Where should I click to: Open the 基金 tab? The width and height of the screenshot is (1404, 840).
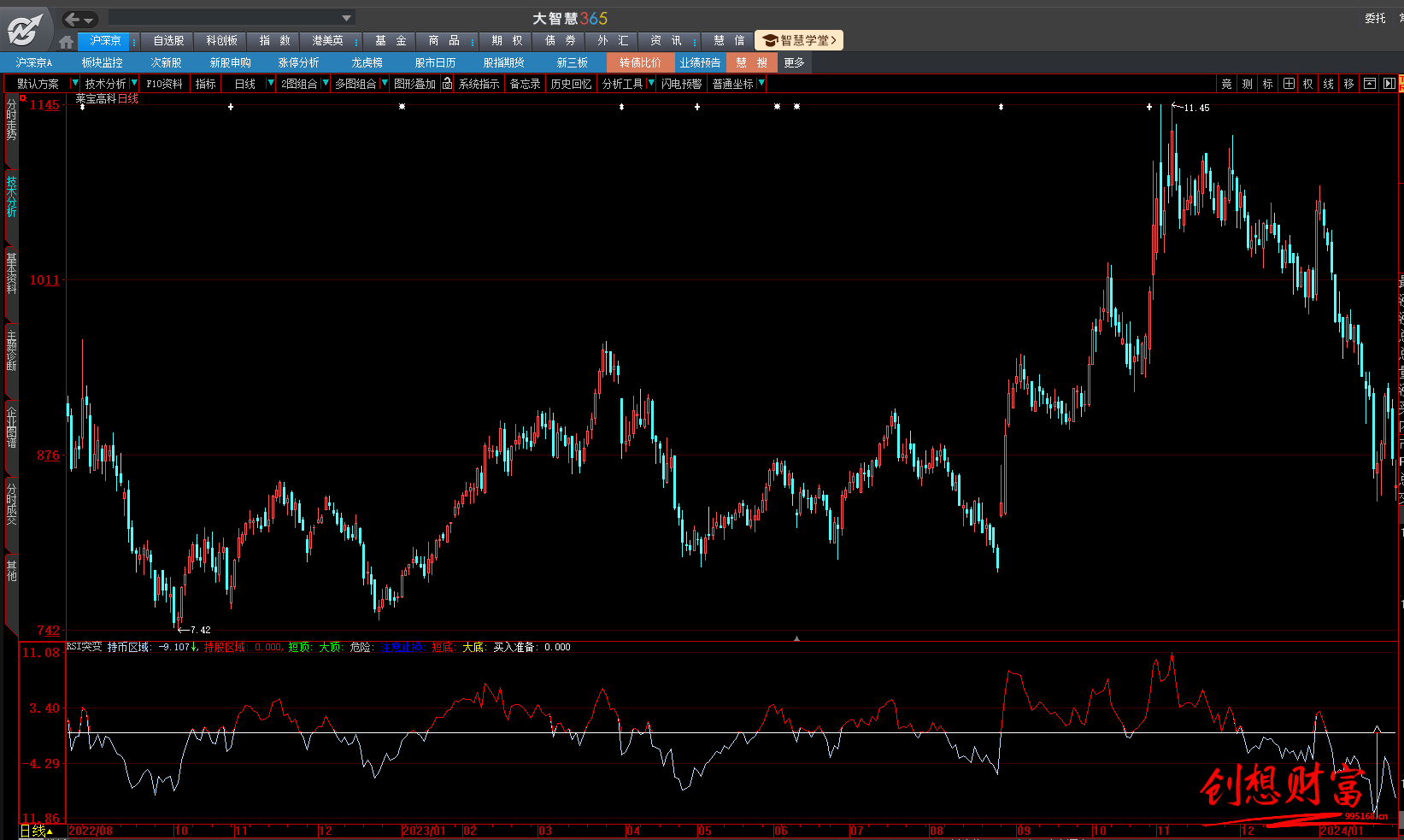(x=391, y=41)
